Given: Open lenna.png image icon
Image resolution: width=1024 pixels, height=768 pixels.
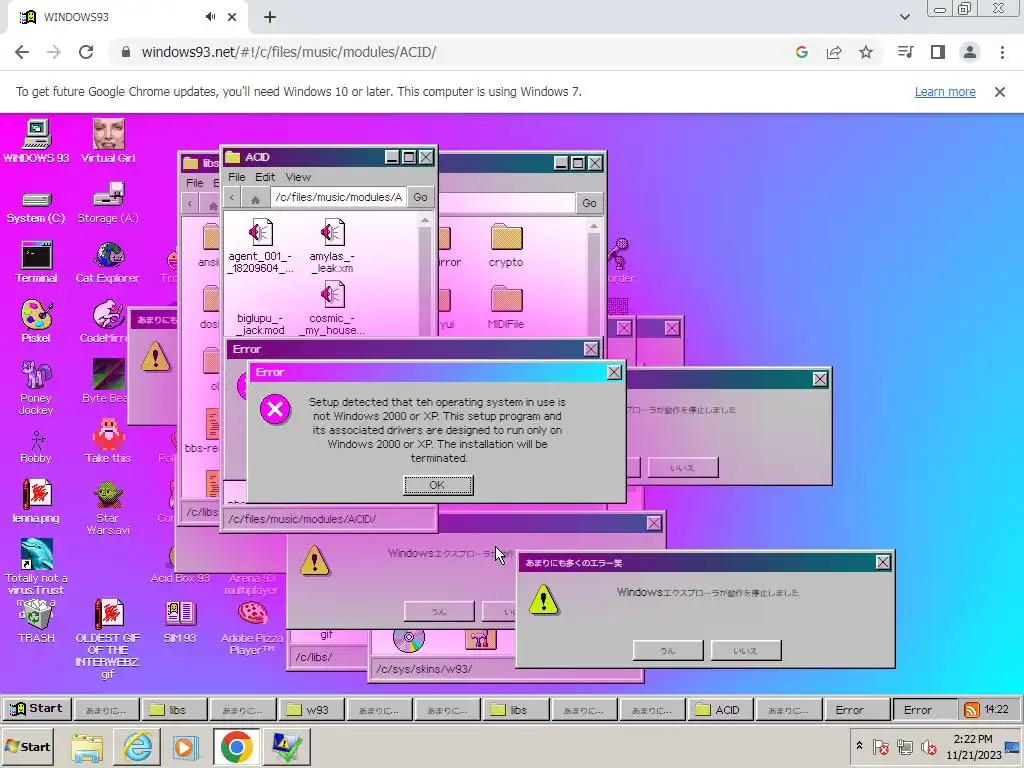Looking at the screenshot, I should (36, 501).
